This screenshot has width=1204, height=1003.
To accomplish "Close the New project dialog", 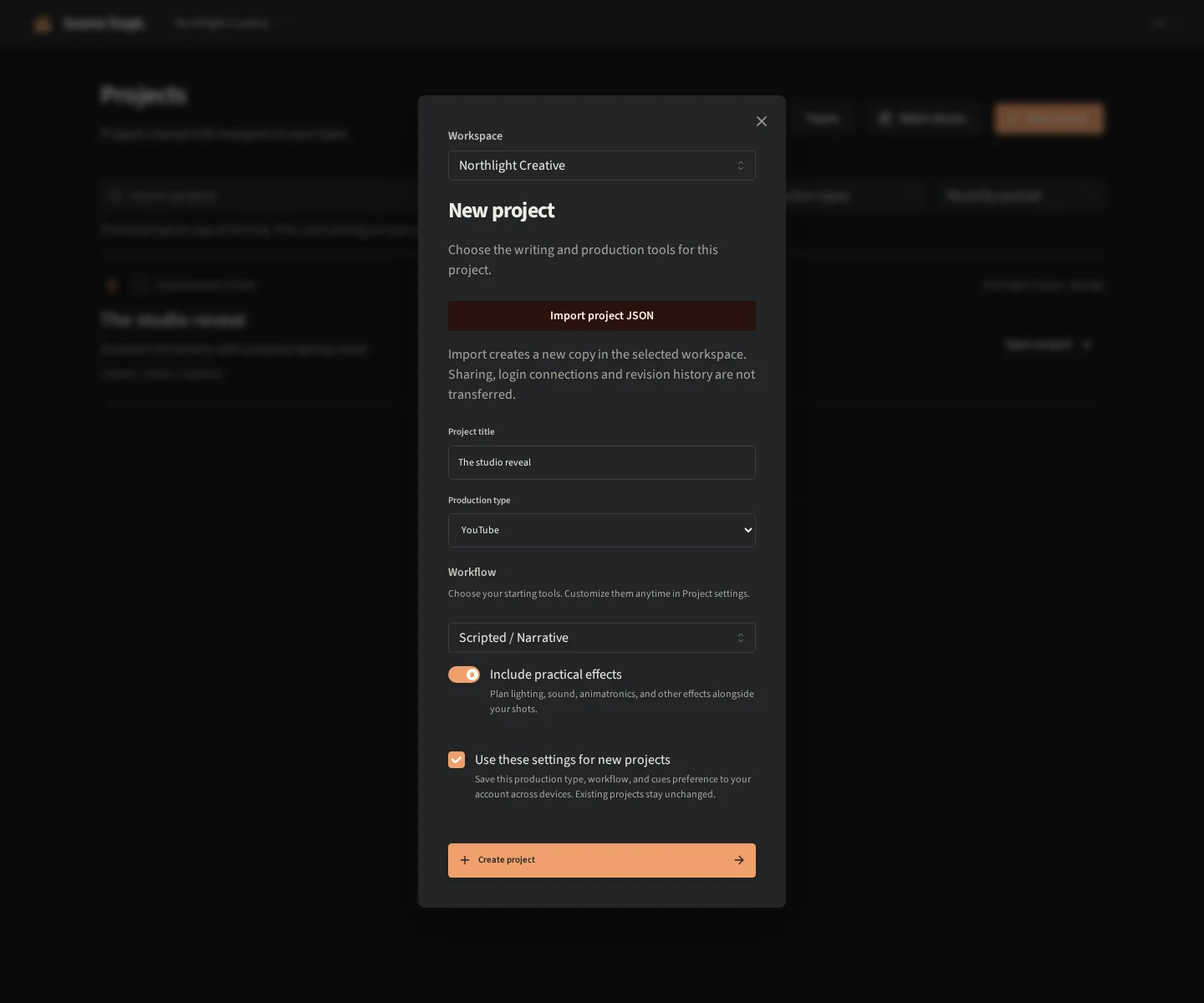I will (x=762, y=121).
